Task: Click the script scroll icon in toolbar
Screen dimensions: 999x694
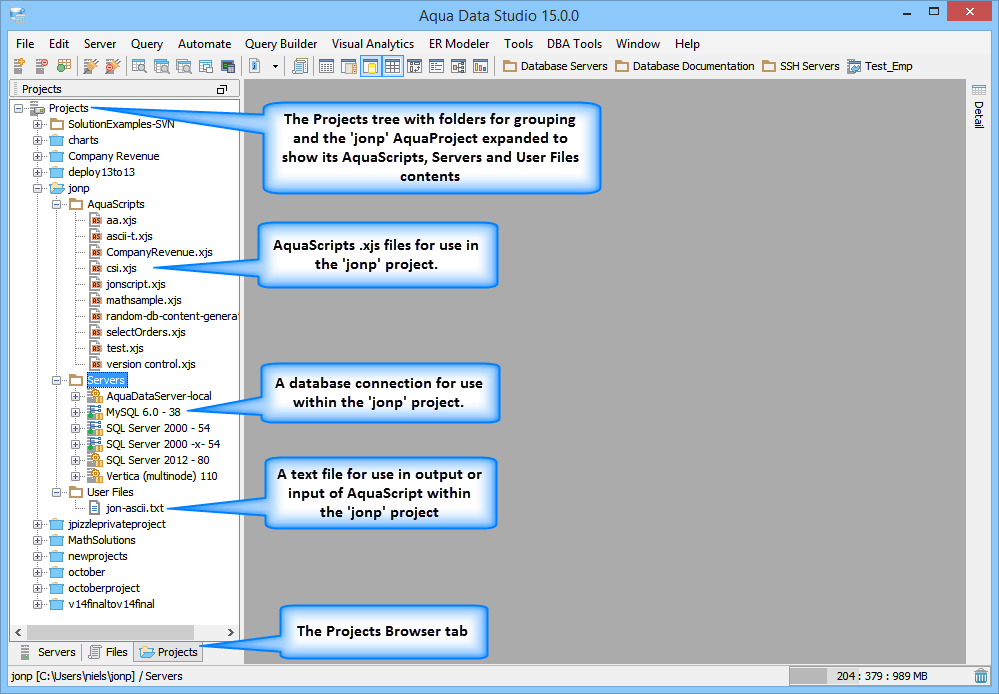Action: (300, 66)
